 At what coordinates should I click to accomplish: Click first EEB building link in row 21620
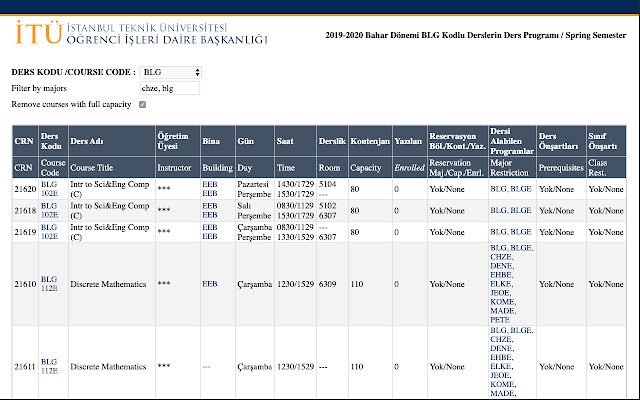(x=210, y=184)
